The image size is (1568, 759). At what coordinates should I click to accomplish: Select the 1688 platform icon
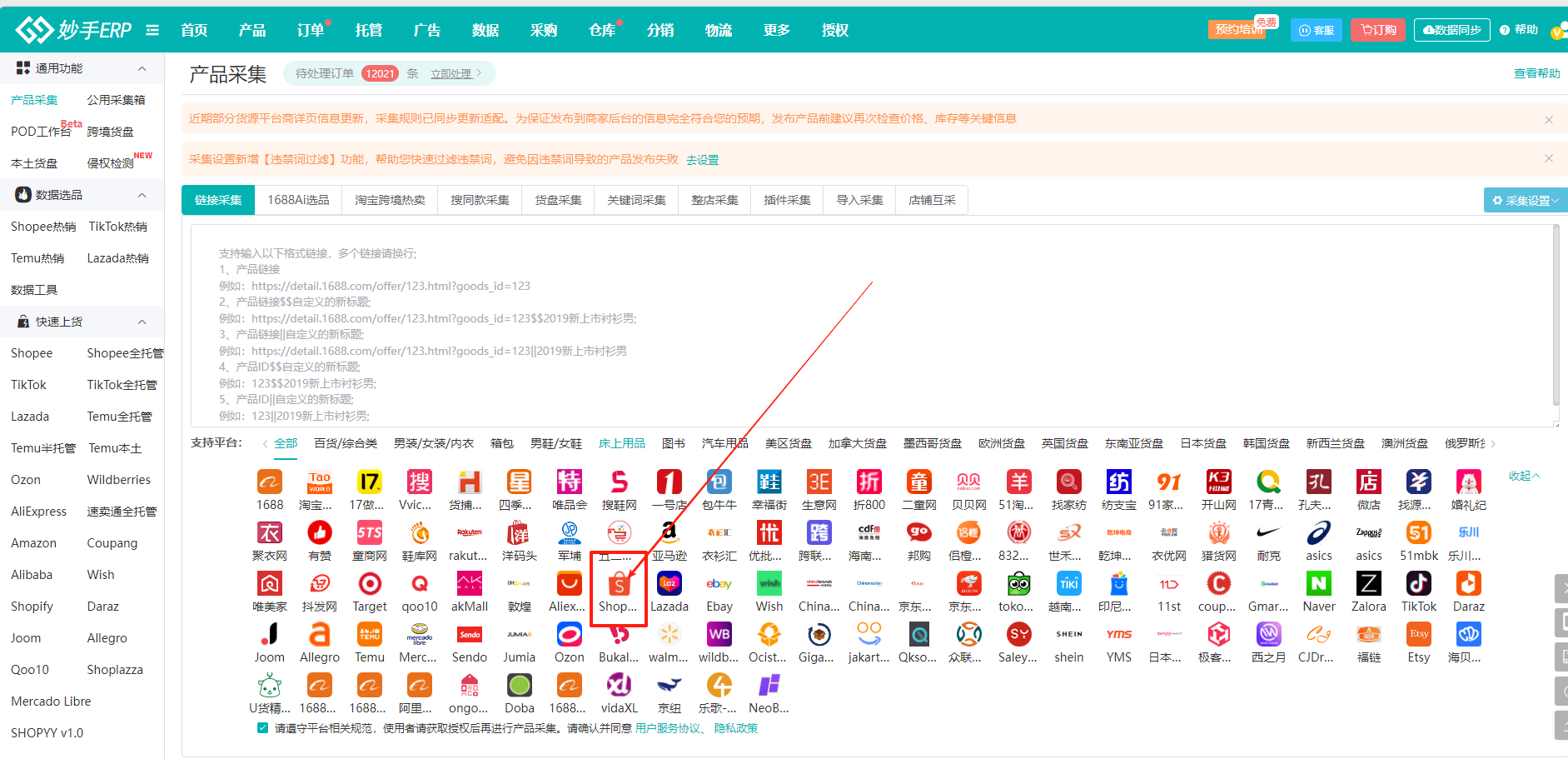coord(269,482)
